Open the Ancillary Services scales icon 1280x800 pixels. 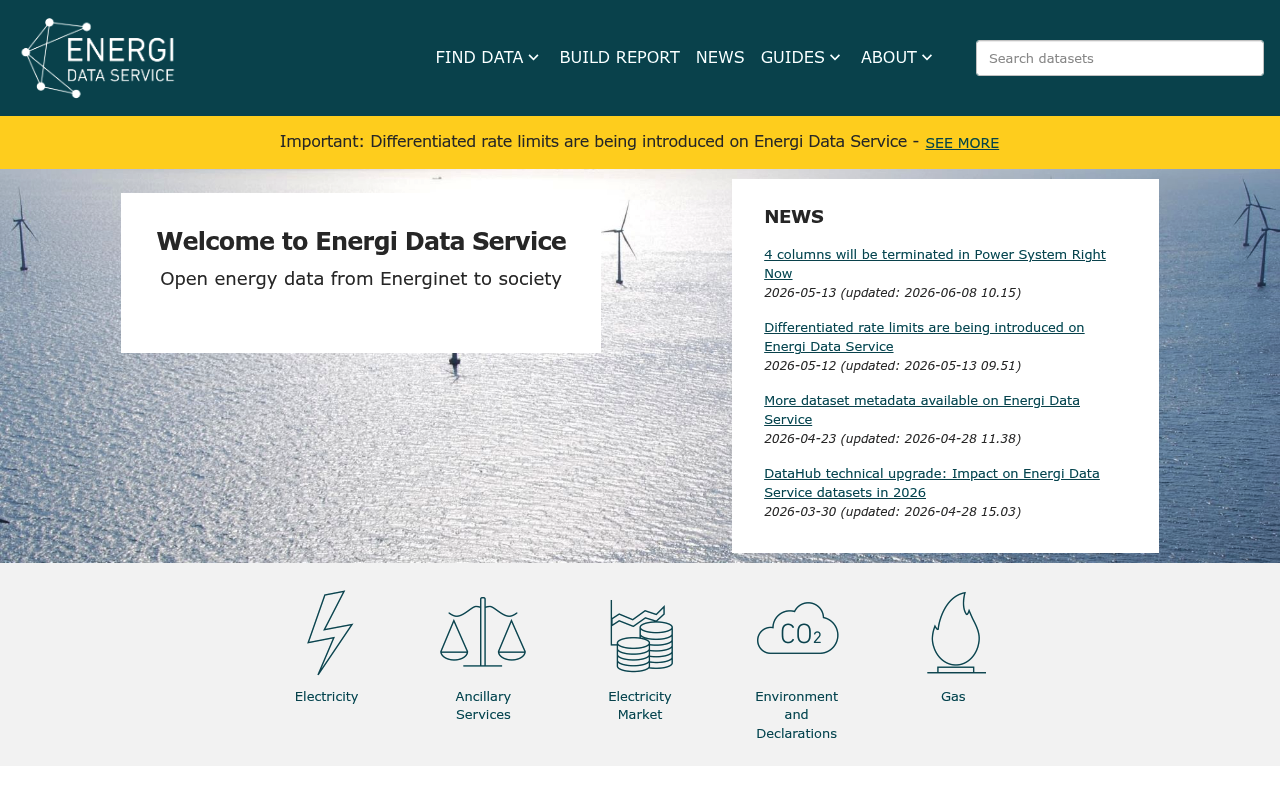tap(483, 632)
